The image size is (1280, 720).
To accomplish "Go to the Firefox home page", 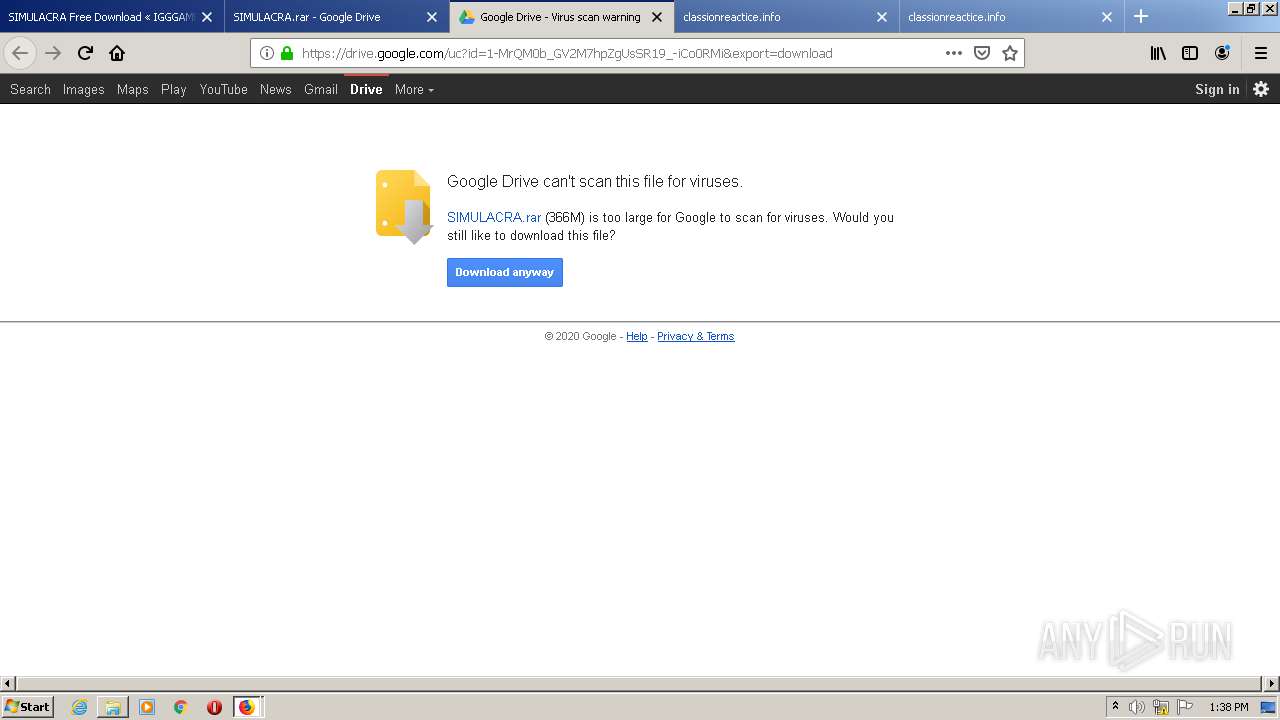I will click(x=117, y=53).
